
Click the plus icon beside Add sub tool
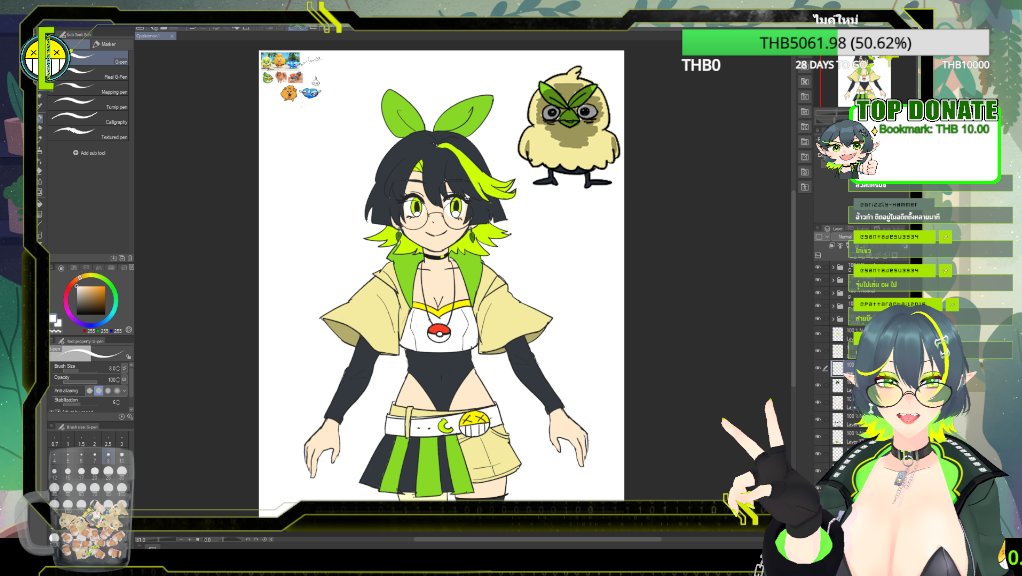[x=76, y=153]
